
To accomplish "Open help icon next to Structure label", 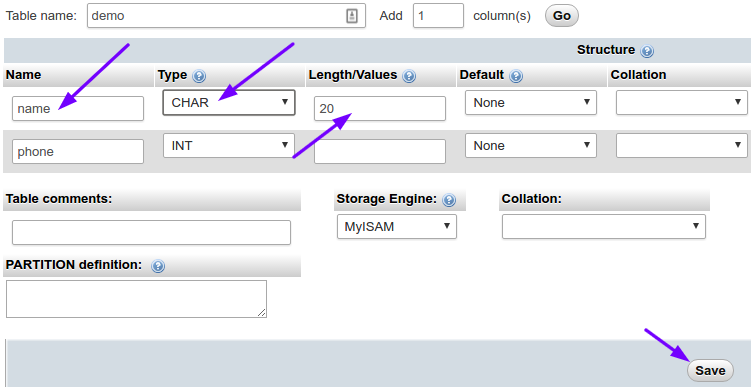I will pyautogui.click(x=647, y=51).
